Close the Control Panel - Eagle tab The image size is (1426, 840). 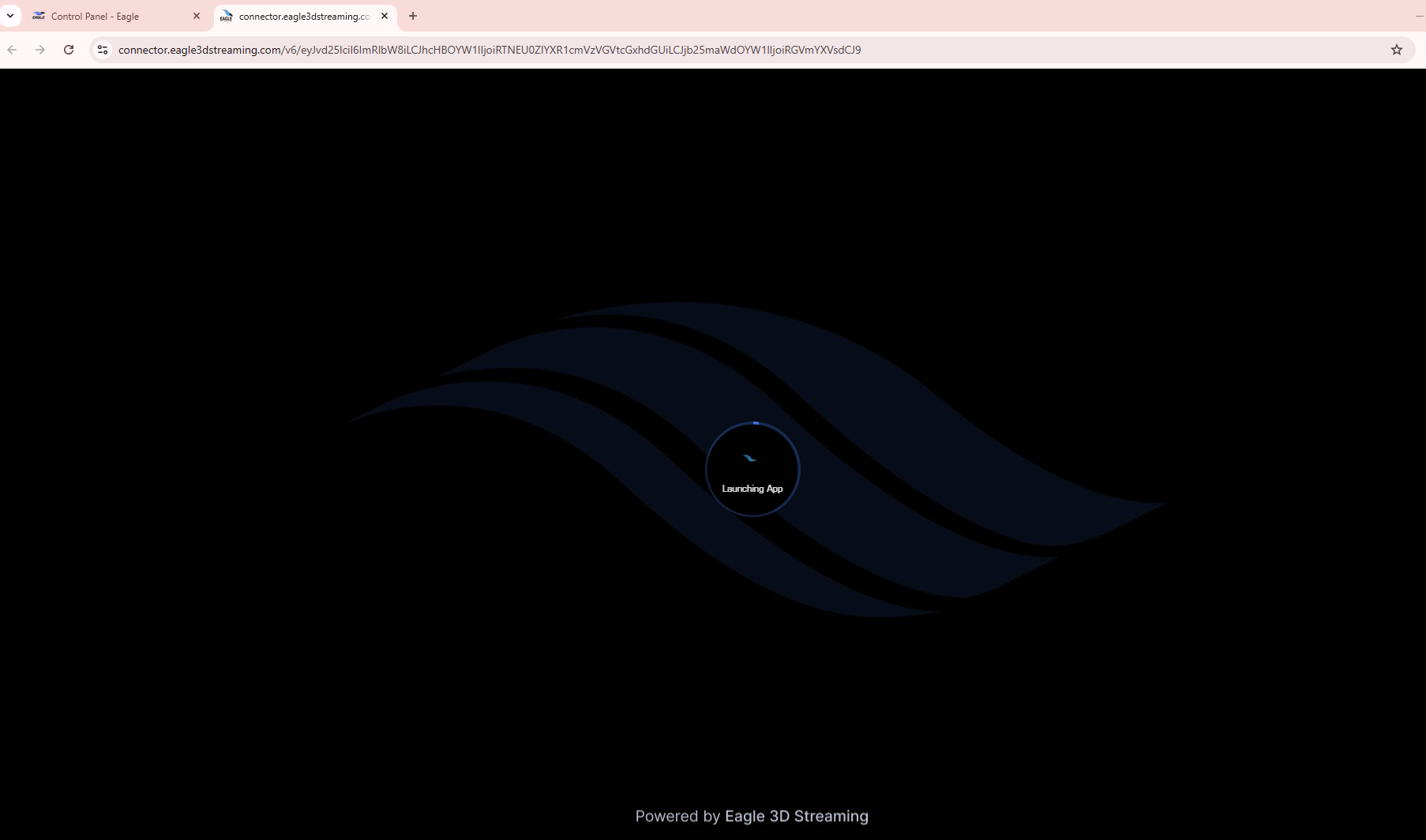tap(197, 16)
